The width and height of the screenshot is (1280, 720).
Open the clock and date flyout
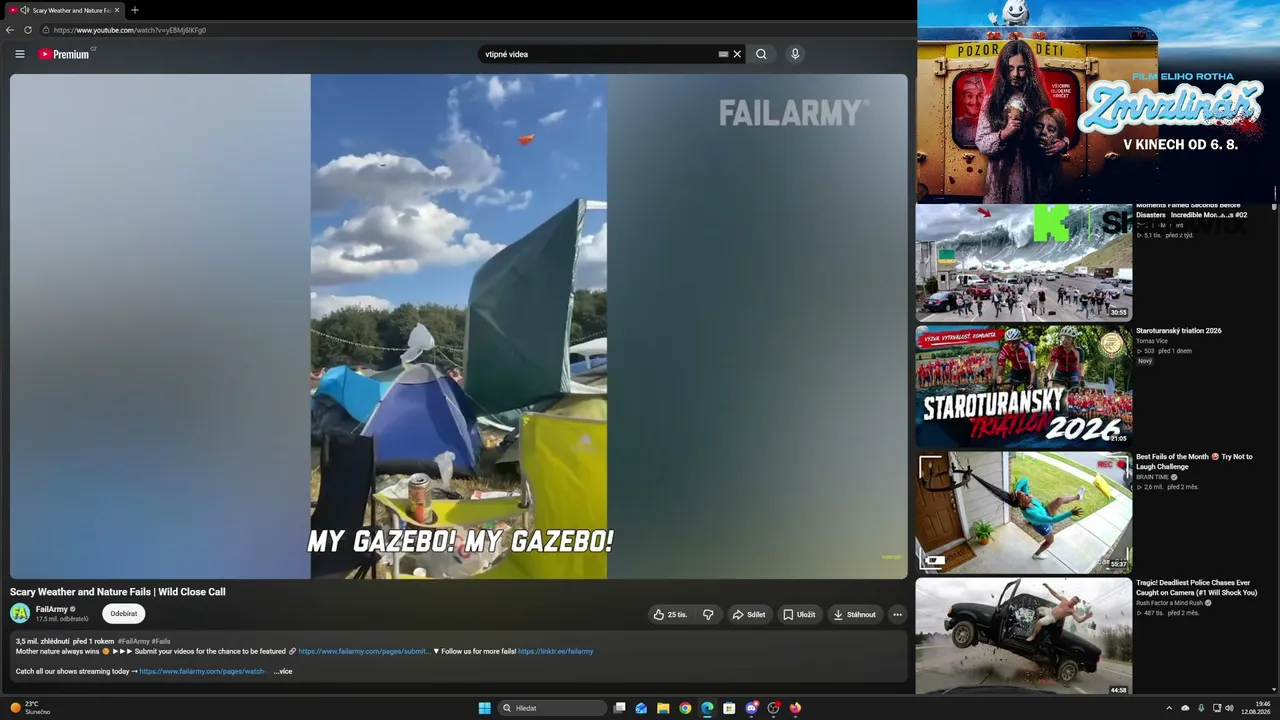pyautogui.click(x=1256, y=708)
